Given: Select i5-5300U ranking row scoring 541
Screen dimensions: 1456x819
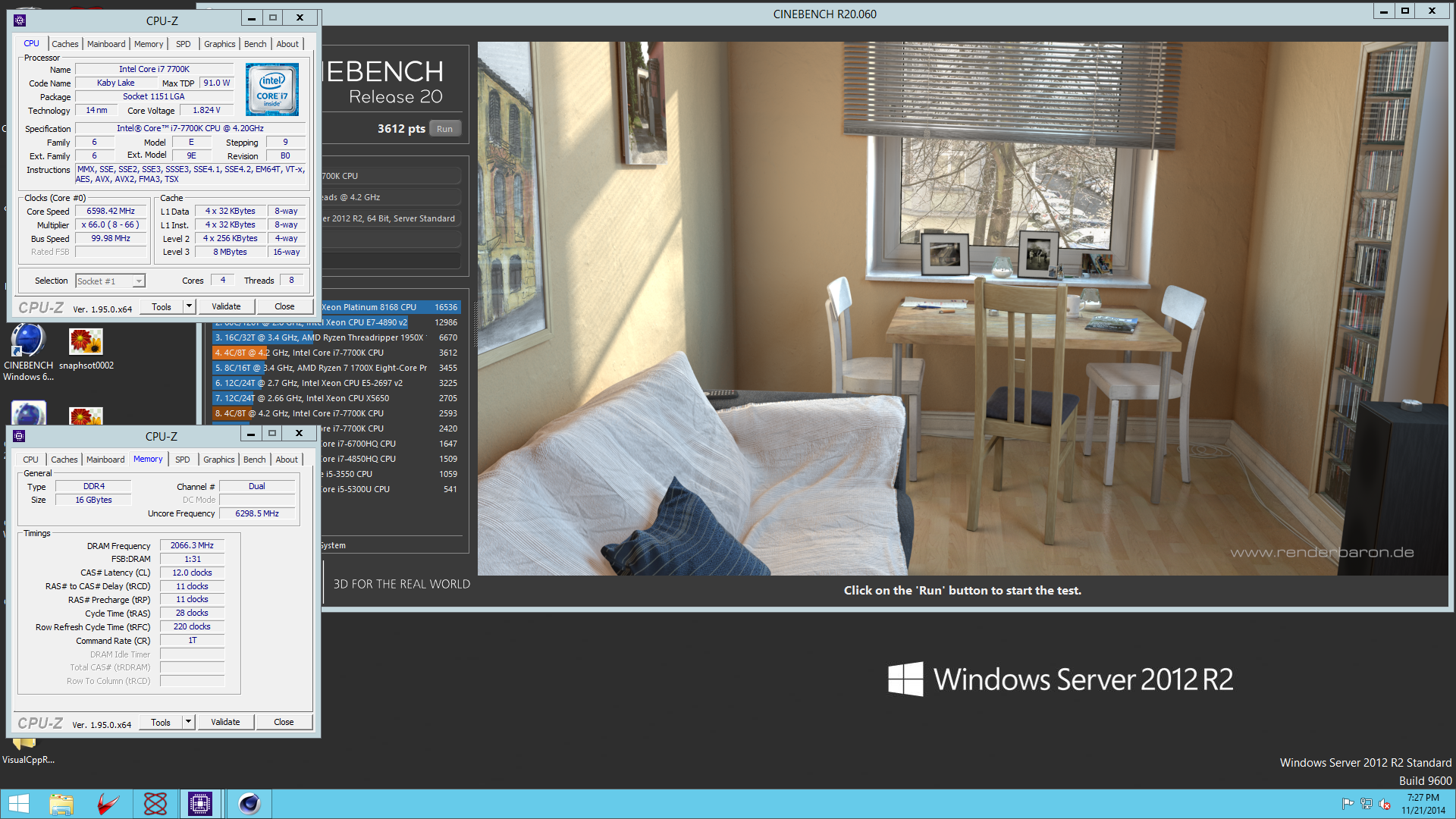Looking at the screenshot, I should 391,489.
